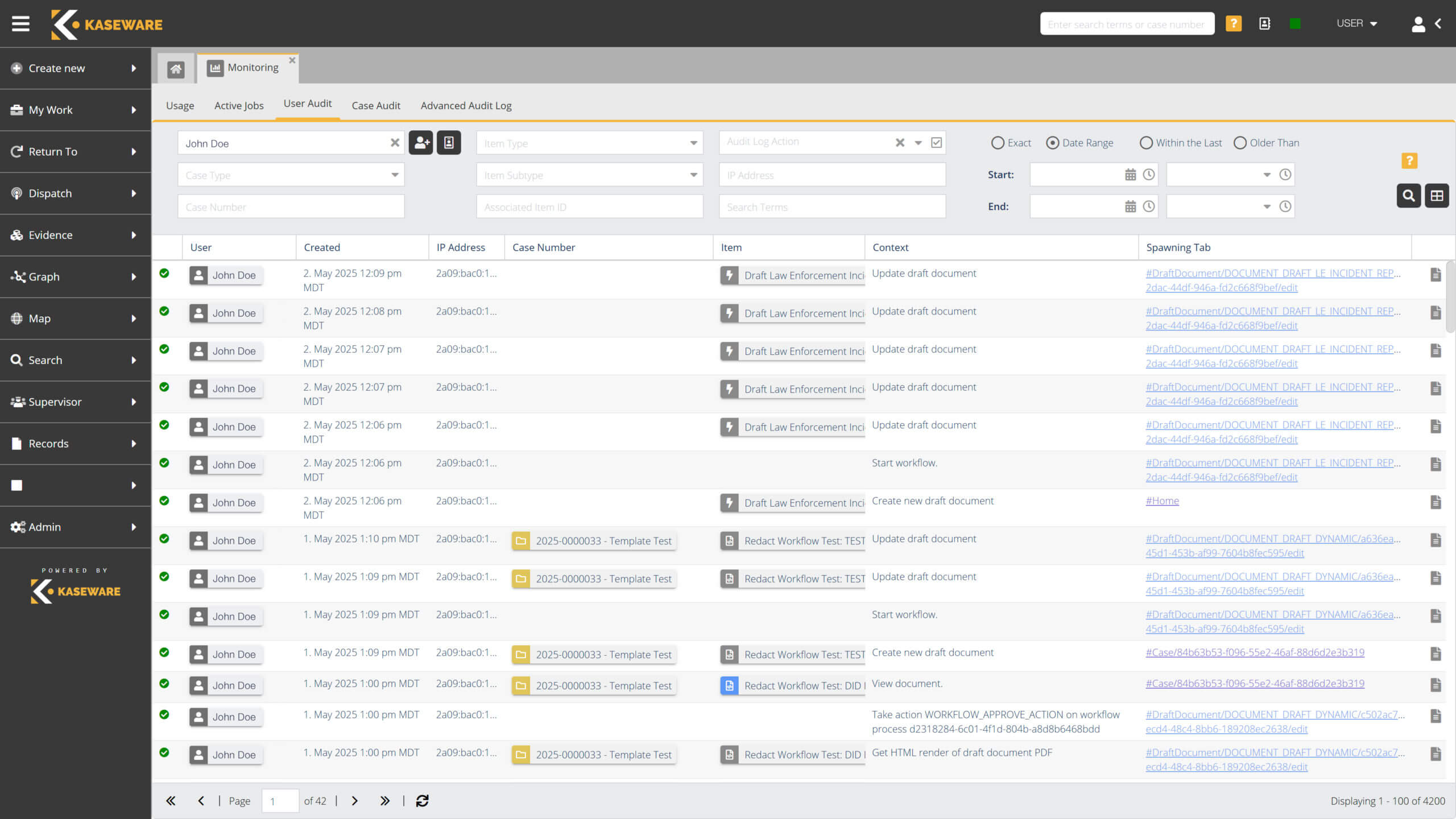Close the Monitoring tab
1456x819 pixels.
292,60
